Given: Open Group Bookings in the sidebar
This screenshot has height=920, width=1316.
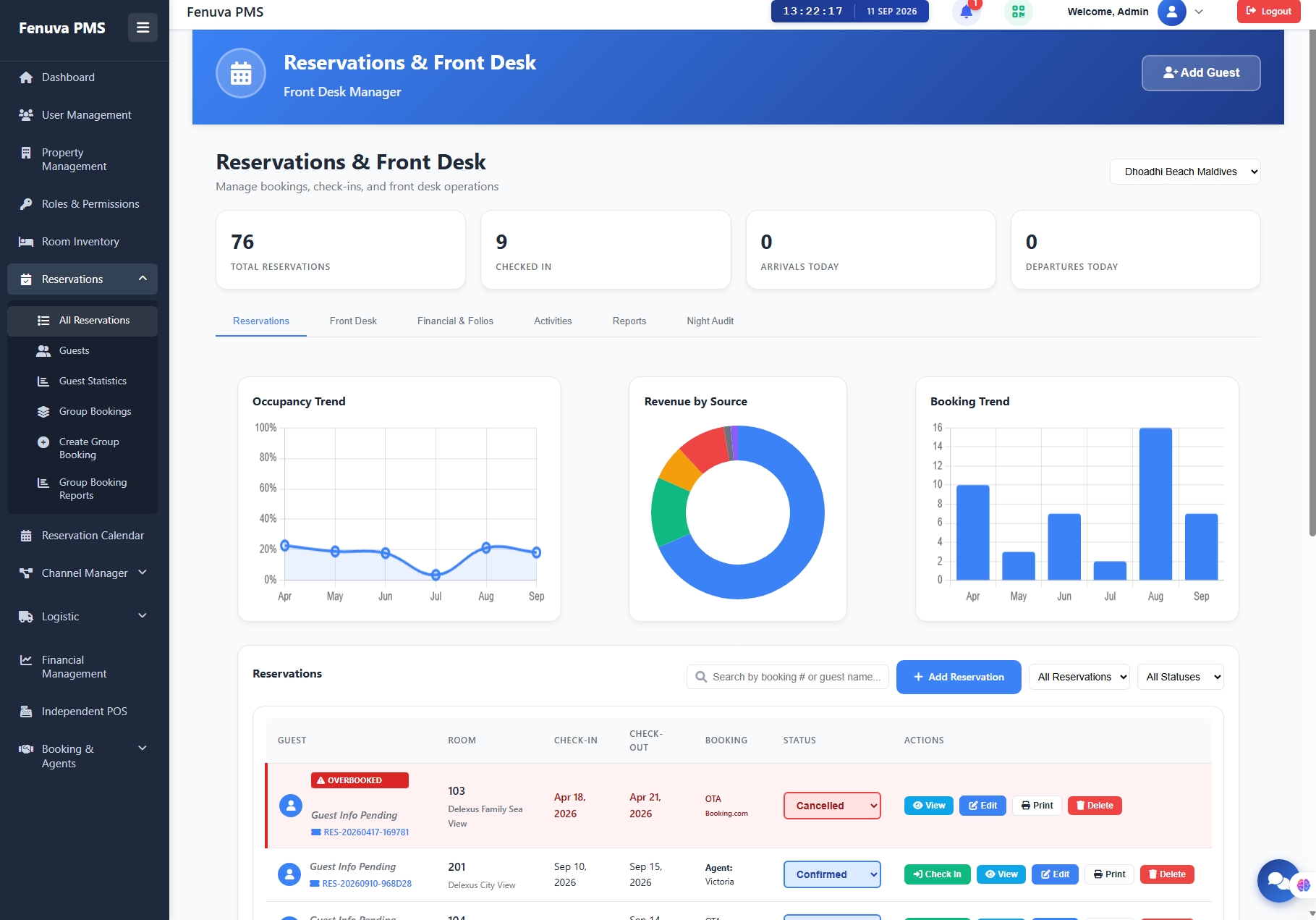Looking at the screenshot, I should [x=82, y=412].
